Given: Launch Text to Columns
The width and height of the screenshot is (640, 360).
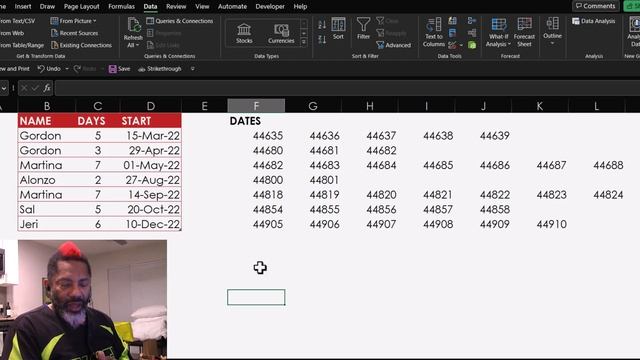Looking at the screenshot, I should 434,32.
